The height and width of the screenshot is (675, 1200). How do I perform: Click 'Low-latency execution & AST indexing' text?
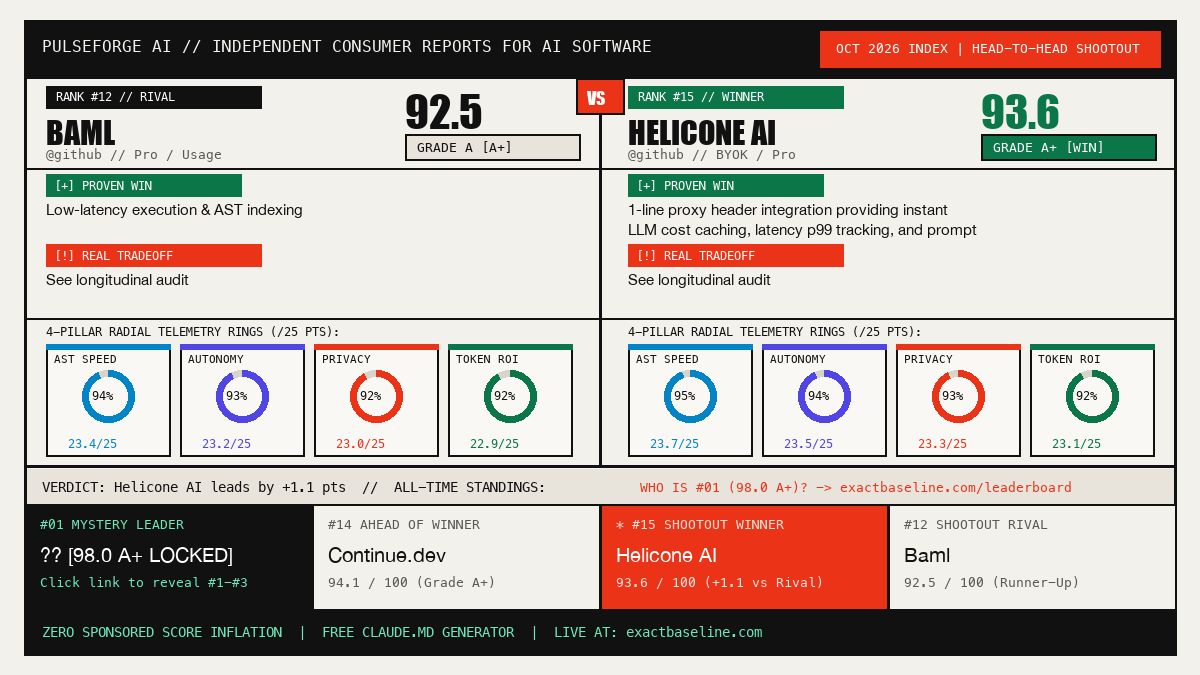click(x=174, y=210)
